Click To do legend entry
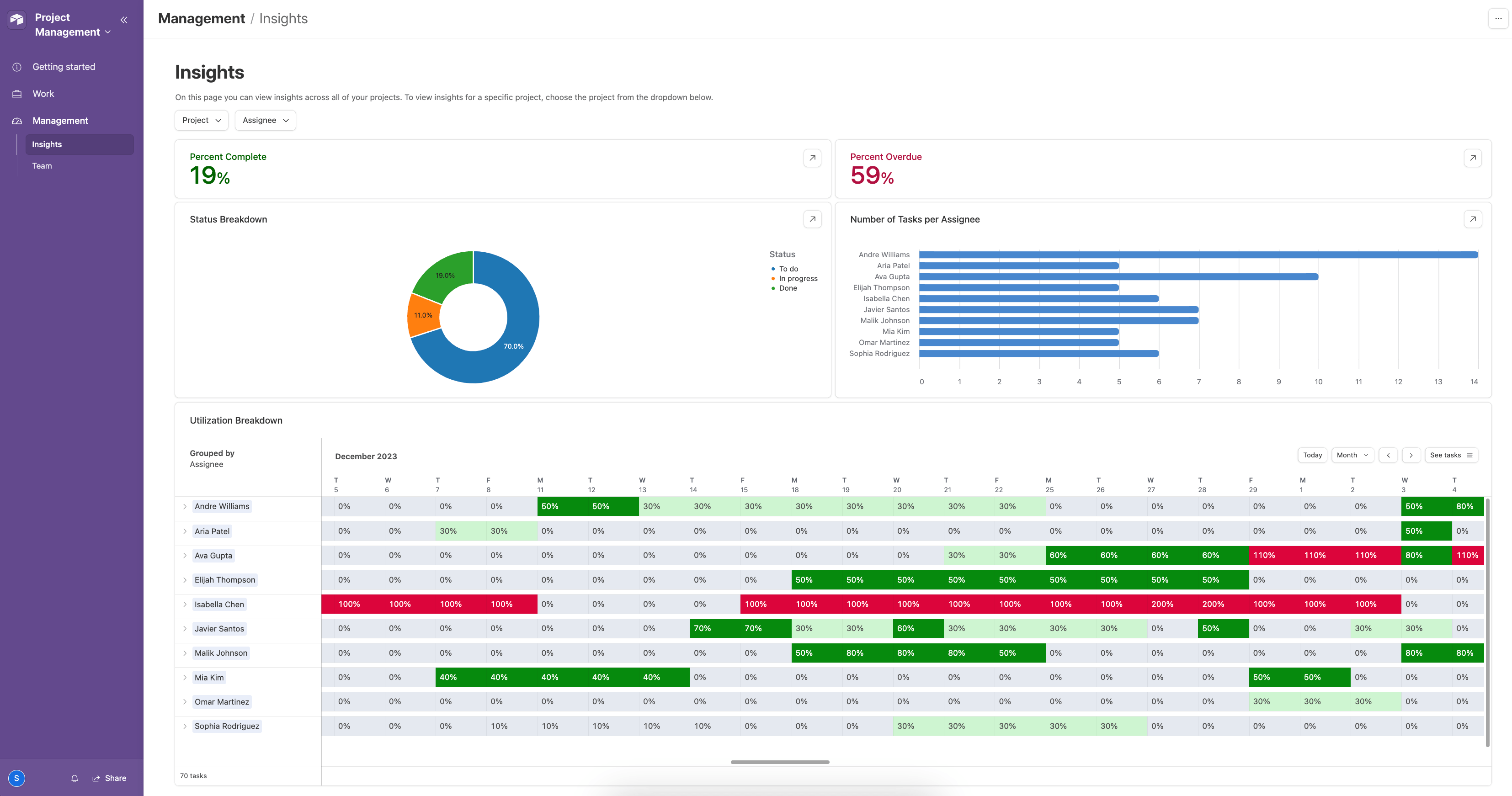Screen dimensions: 1512x796 tap(785, 269)
